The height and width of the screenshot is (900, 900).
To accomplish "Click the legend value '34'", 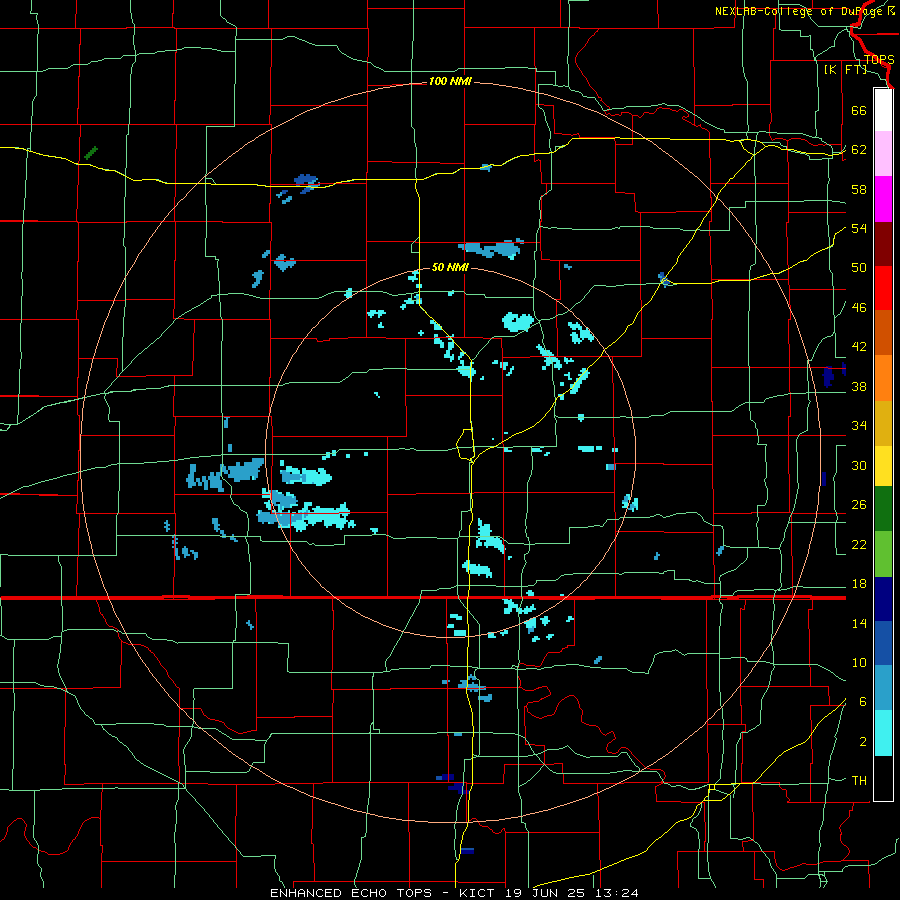I will [x=859, y=426].
